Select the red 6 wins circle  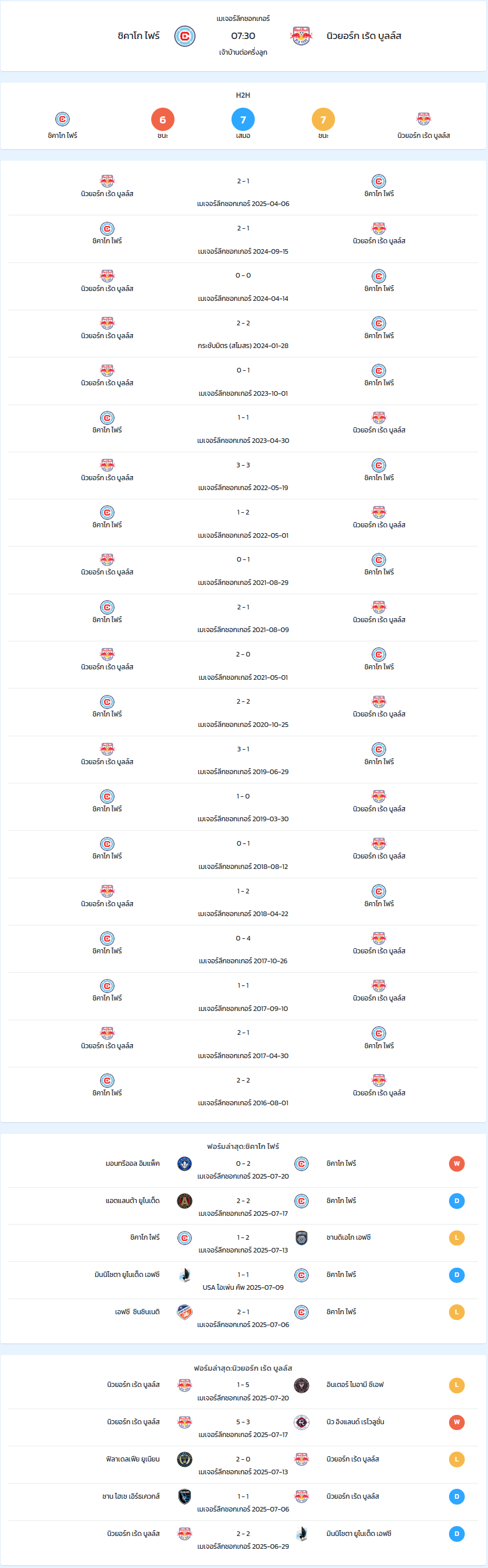(x=162, y=119)
